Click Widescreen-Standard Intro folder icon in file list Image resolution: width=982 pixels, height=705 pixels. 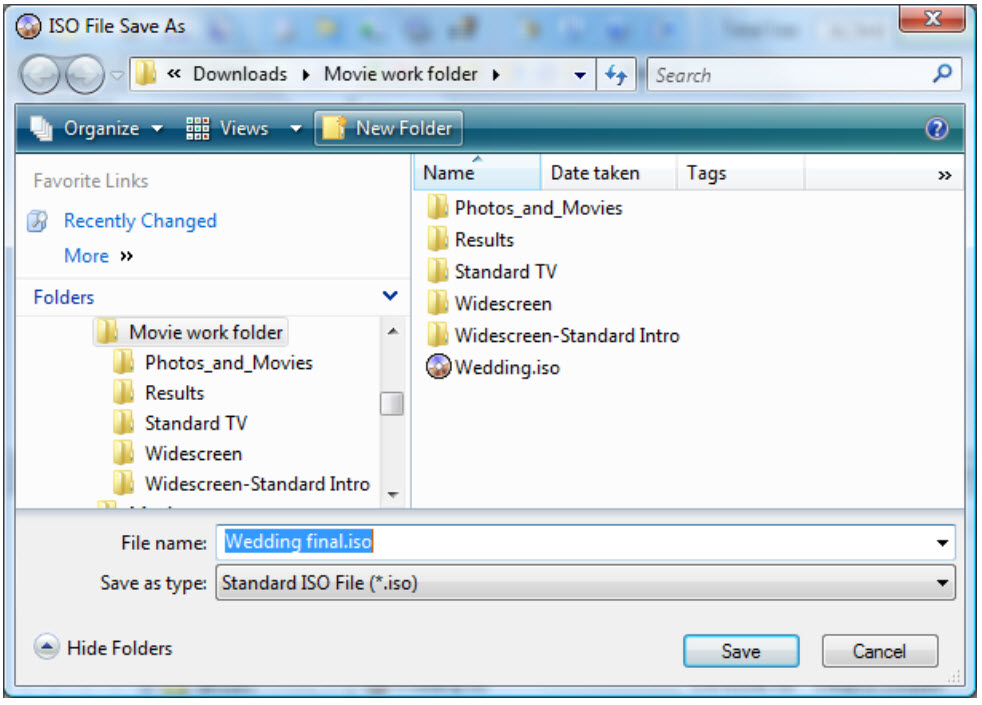pos(438,334)
